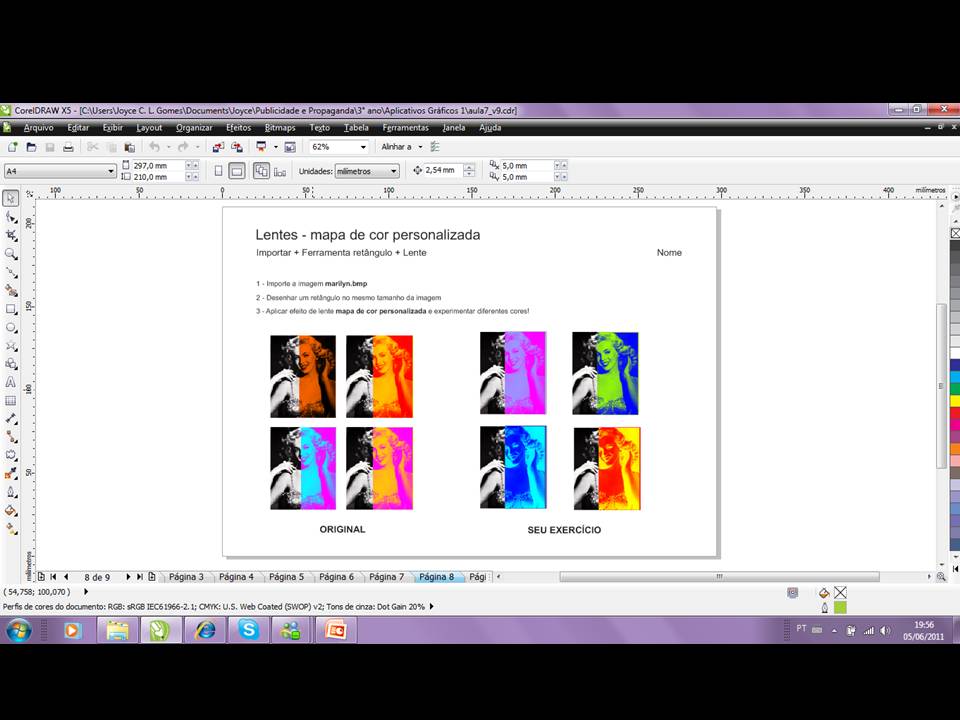The width and height of the screenshot is (960, 720).
Task: Open the Ferramentas menu
Action: 405,128
